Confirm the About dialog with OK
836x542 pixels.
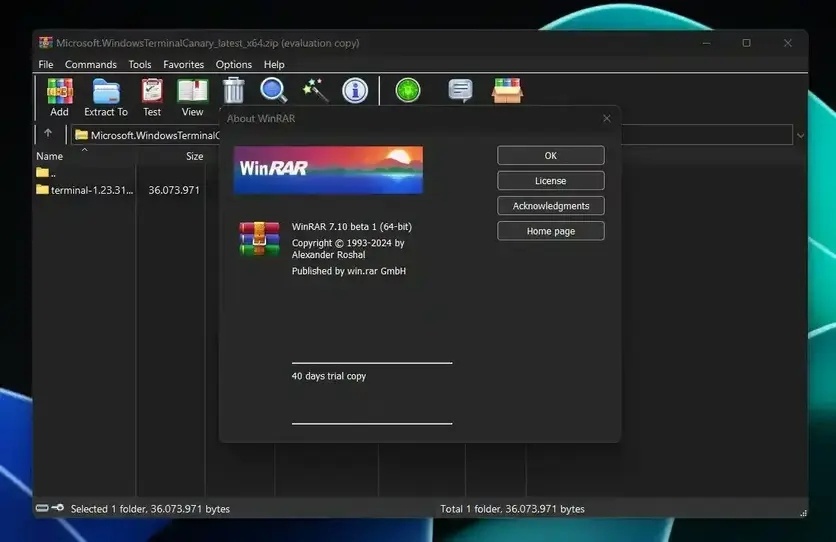click(x=551, y=156)
